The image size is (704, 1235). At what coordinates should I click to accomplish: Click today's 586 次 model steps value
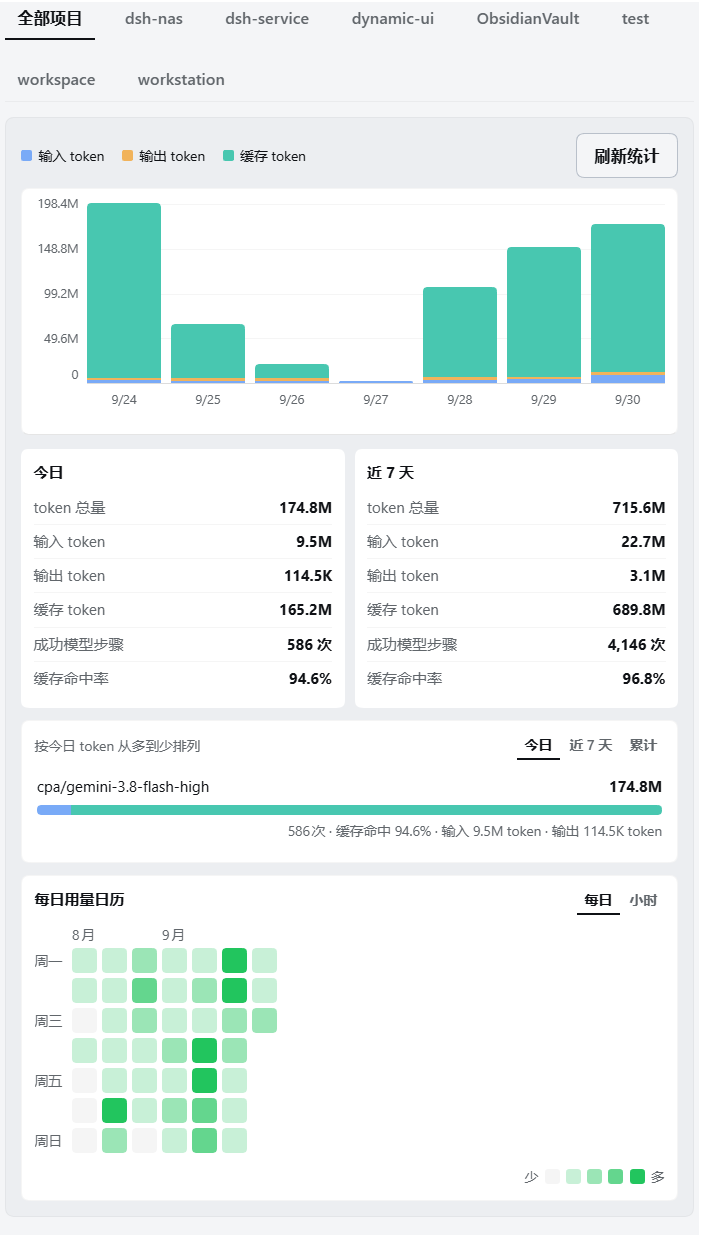tap(309, 645)
